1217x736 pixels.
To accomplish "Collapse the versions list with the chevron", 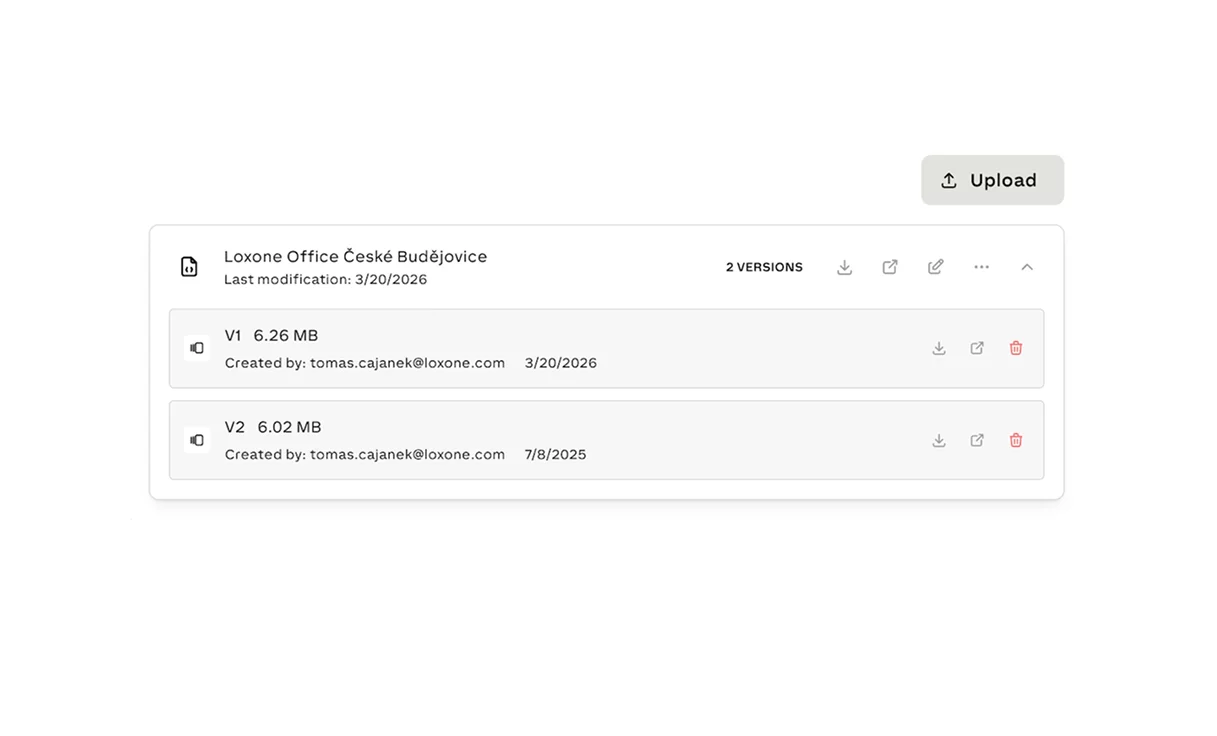I will (x=1027, y=267).
